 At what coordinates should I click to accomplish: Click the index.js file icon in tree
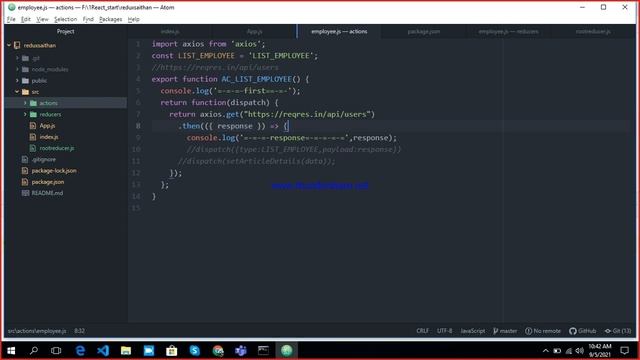pos(33,137)
